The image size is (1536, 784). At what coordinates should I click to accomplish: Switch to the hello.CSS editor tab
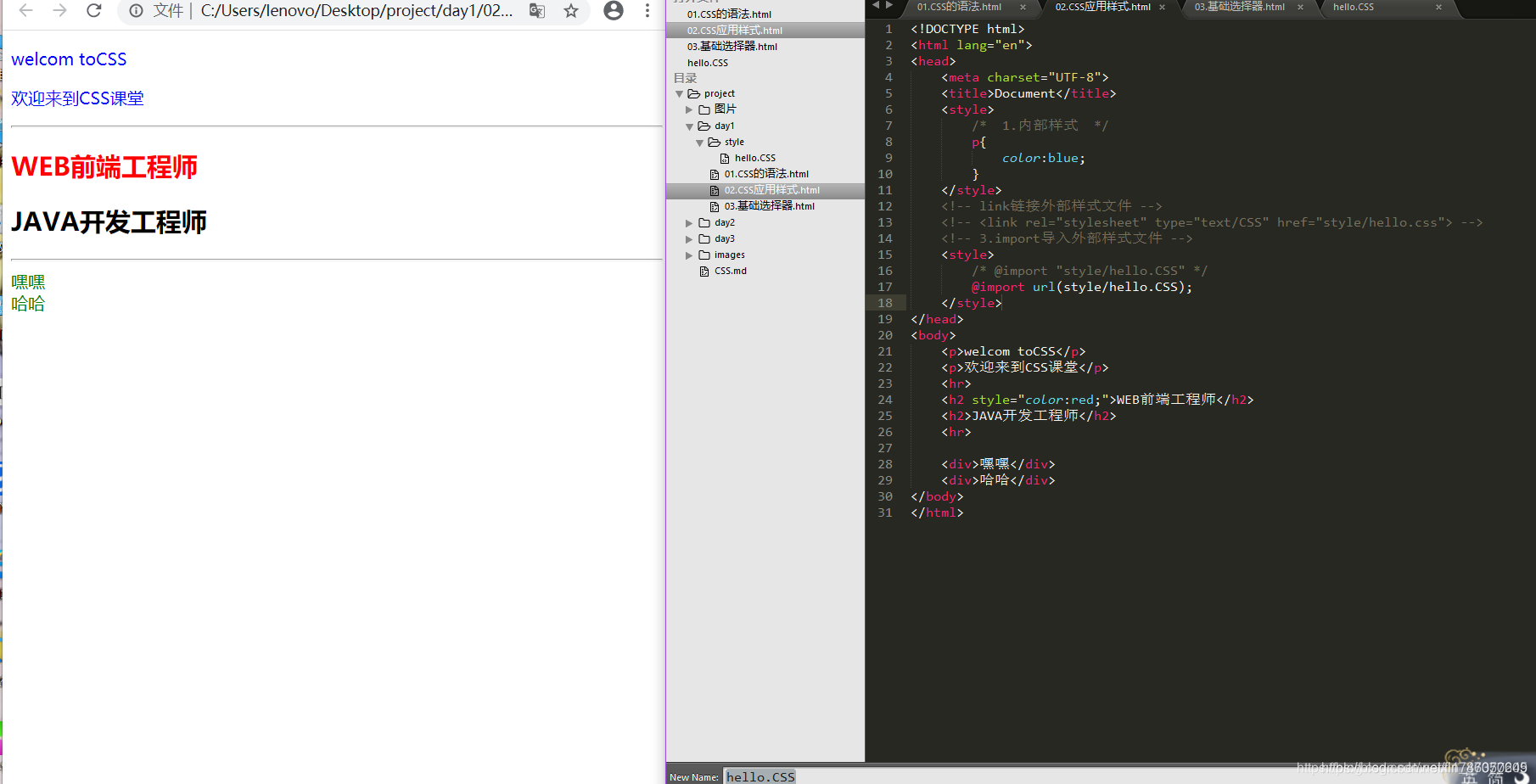[1353, 7]
